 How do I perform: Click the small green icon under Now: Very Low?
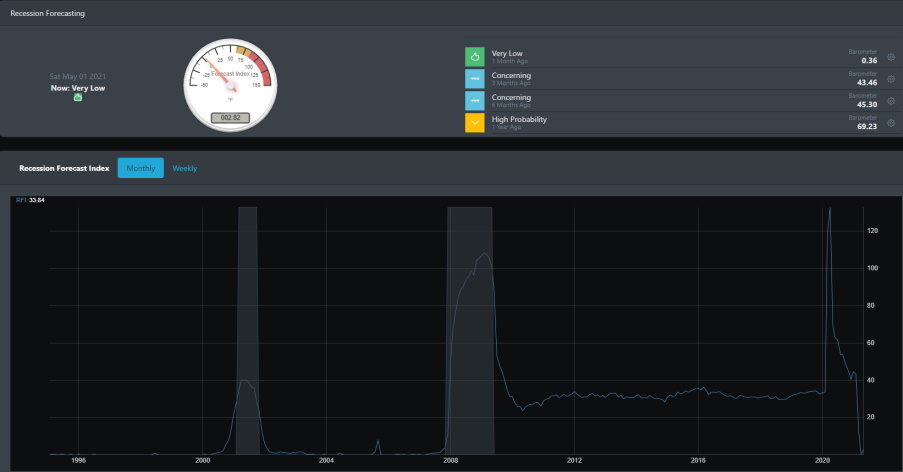pyautogui.click(x=78, y=97)
